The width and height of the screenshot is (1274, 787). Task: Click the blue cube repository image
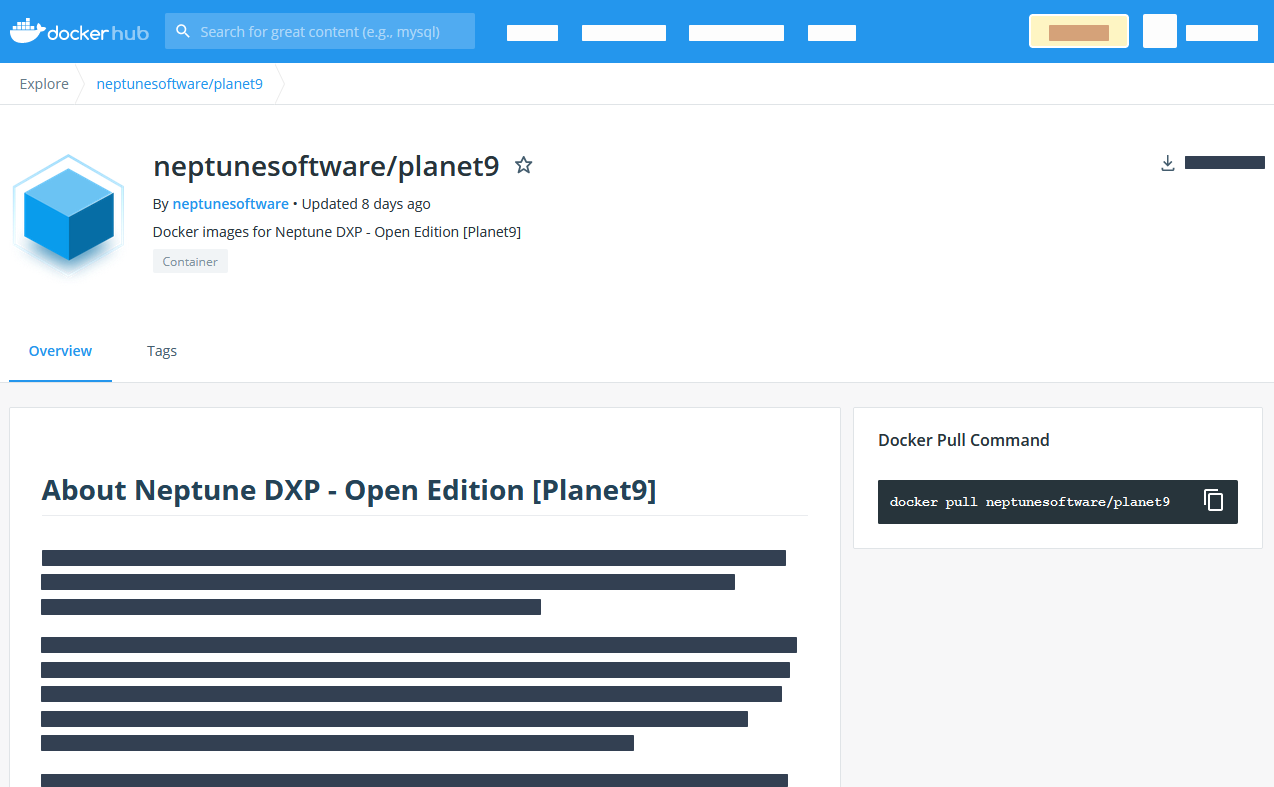pos(68,214)
